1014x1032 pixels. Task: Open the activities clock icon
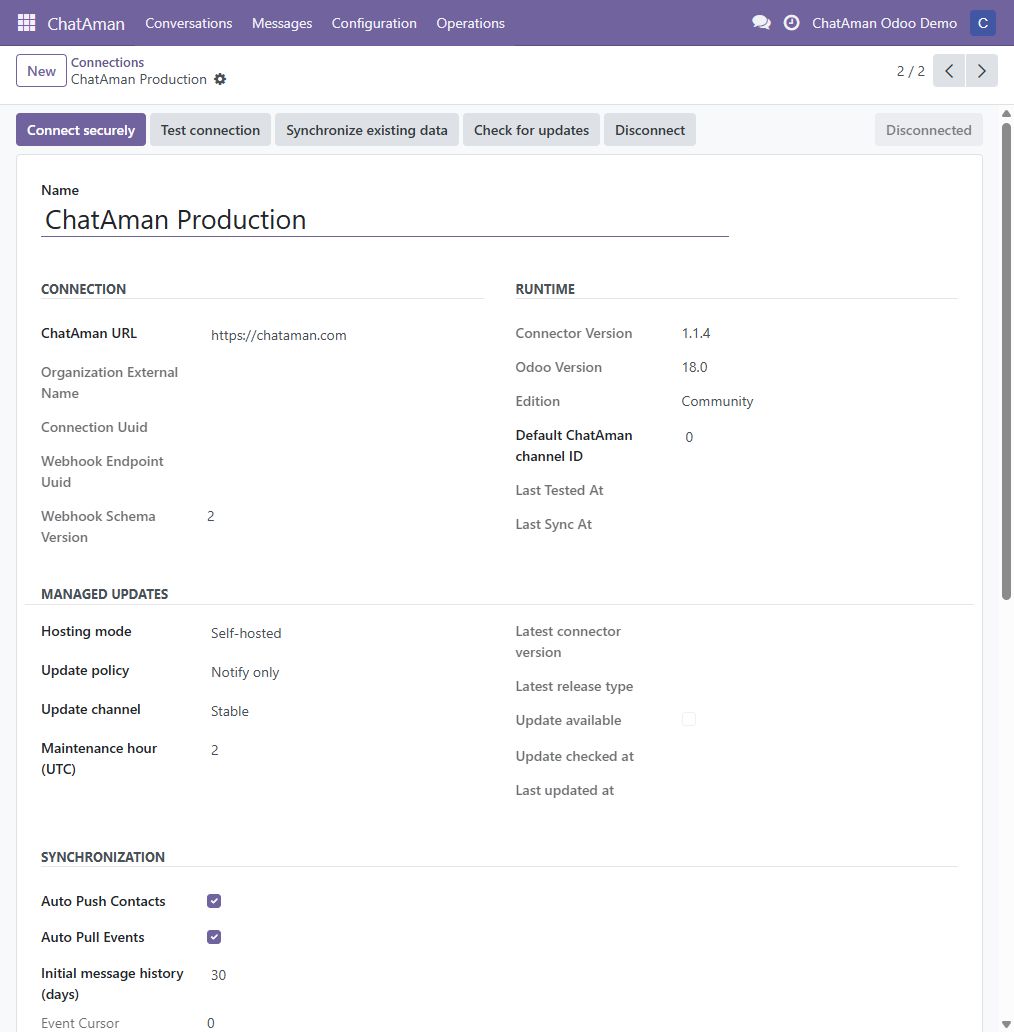click(792, 23)
